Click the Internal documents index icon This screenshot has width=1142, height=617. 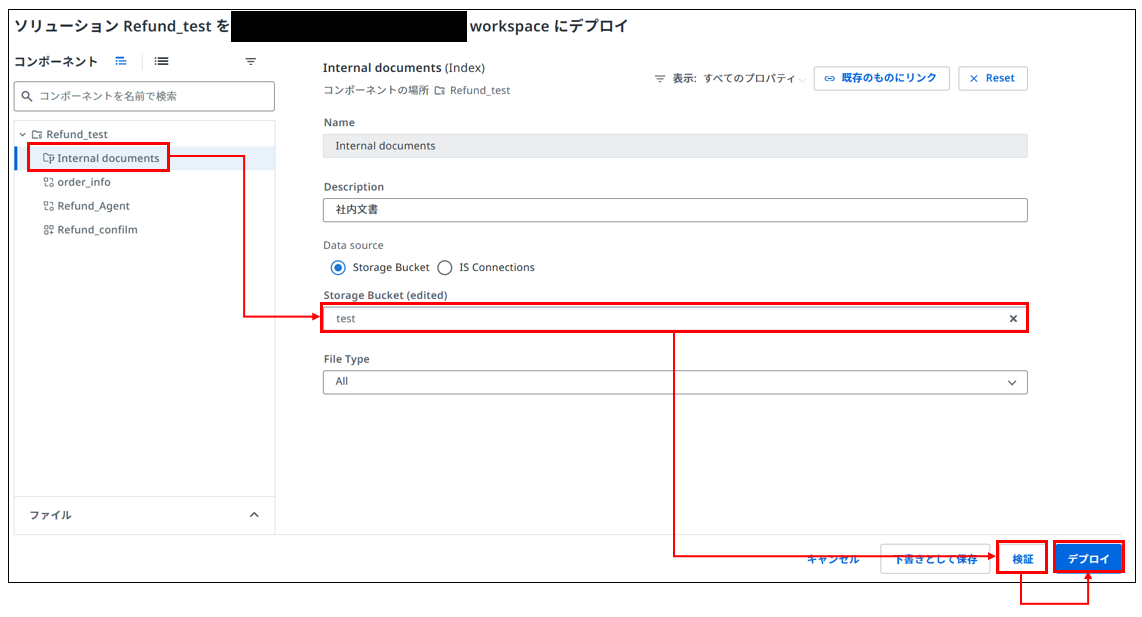49,158
